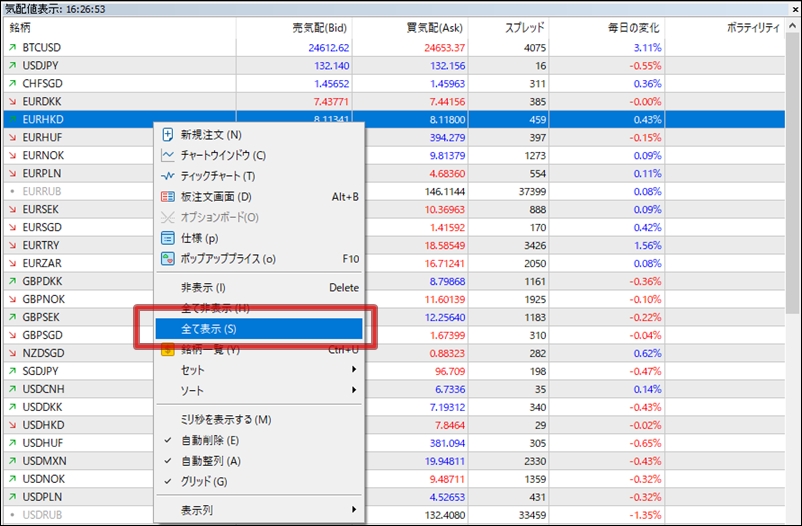Image resolution: width=802 pixels, height=526 pixels.
Task: Click the depth of market icon beside 板注文画面
Action: tap(167, 196)
